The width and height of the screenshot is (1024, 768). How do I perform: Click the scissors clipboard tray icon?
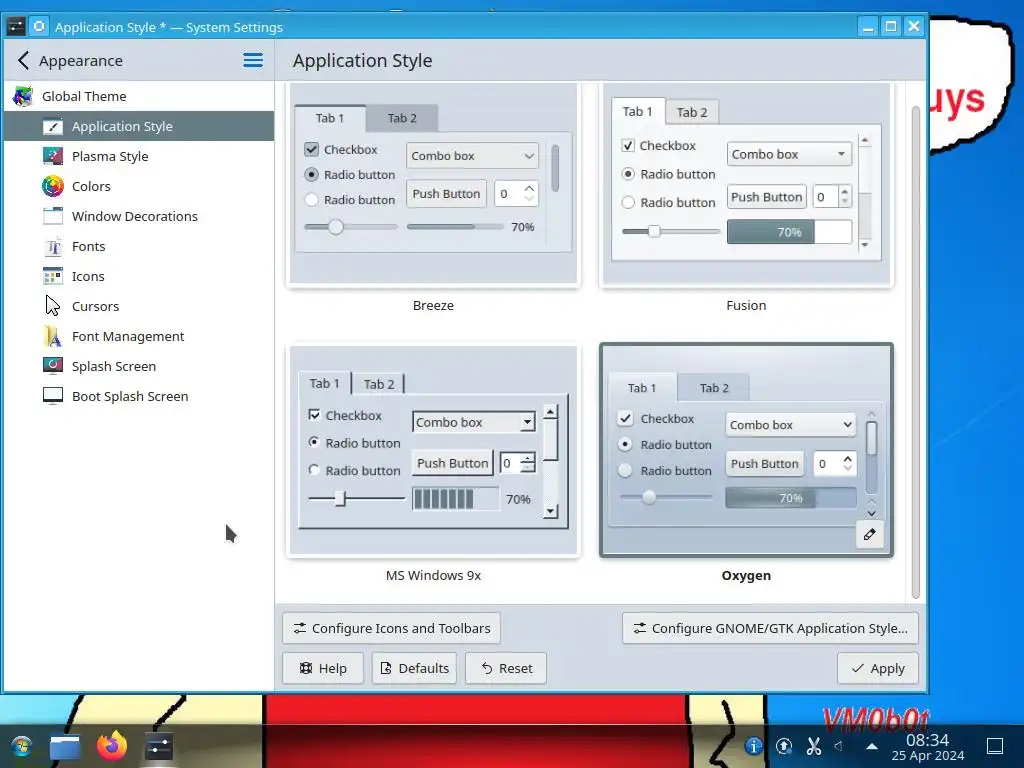pyautogui.click(x=814, y=746)
